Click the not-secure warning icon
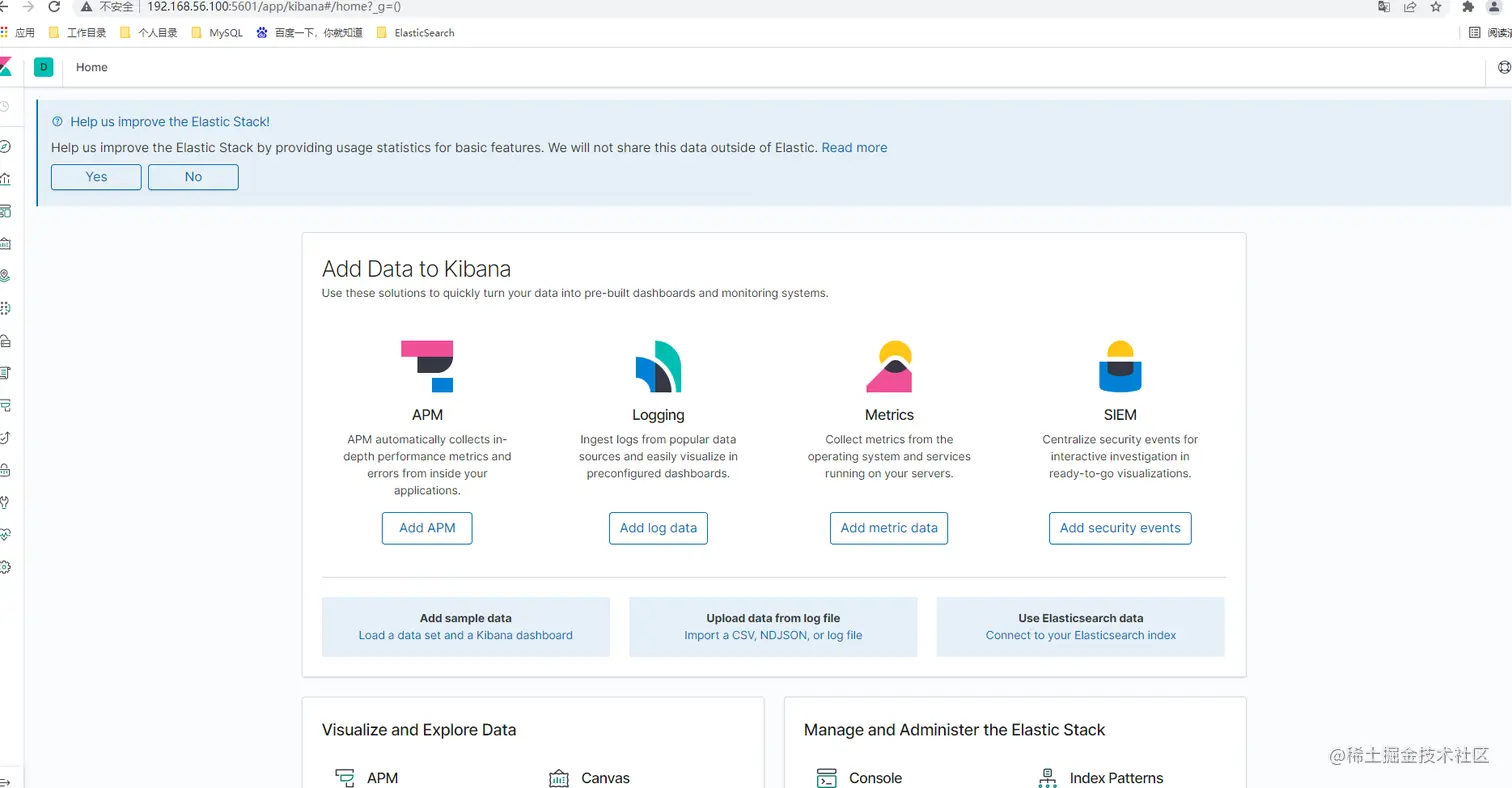Image resolution: width=1512 pixels, height=788 pixels. (87, 7)
